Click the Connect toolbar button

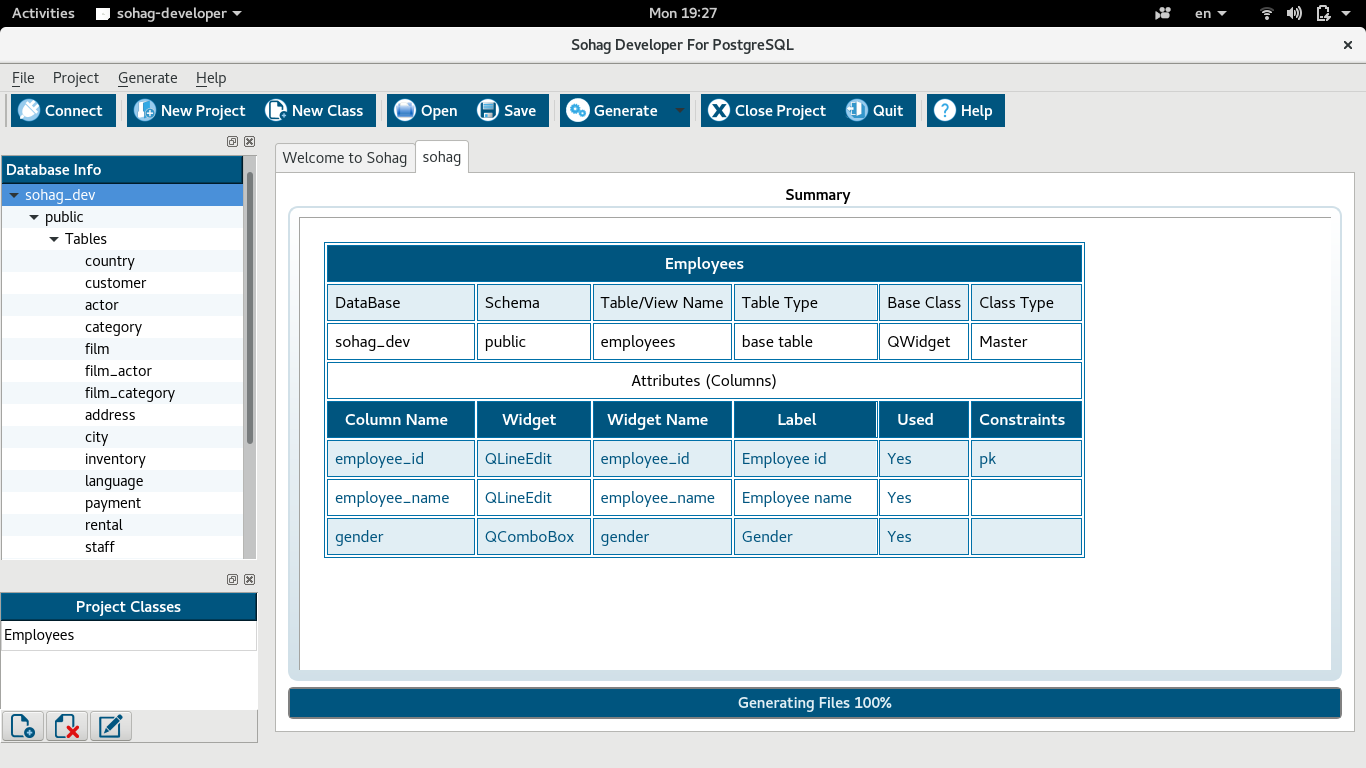pos(63,110)
